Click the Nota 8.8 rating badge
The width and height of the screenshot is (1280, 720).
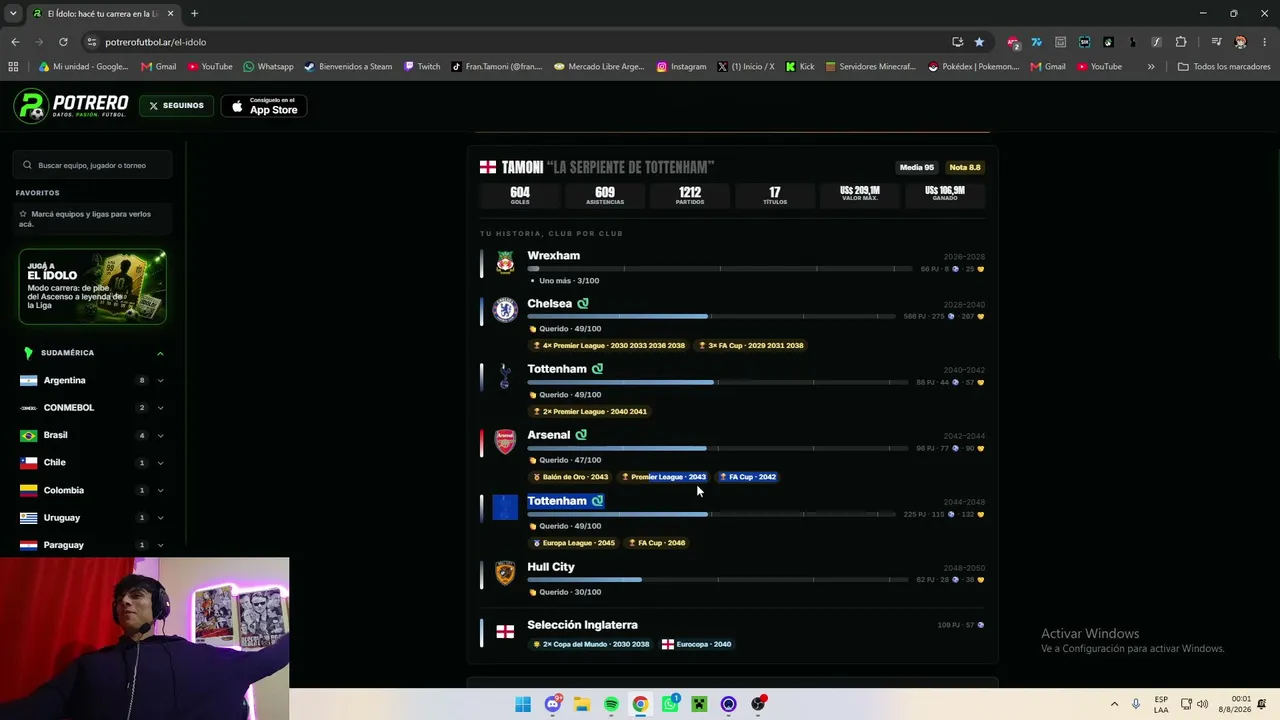[x=965, y=168]
